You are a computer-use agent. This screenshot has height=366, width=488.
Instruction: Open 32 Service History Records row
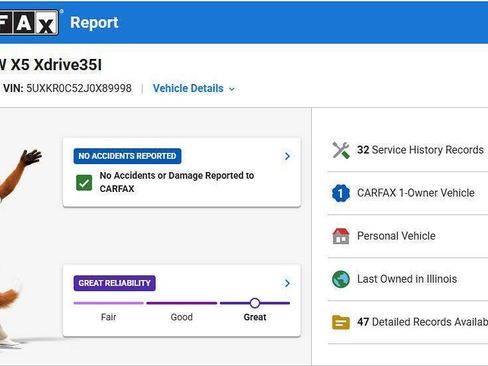(408, 150)
